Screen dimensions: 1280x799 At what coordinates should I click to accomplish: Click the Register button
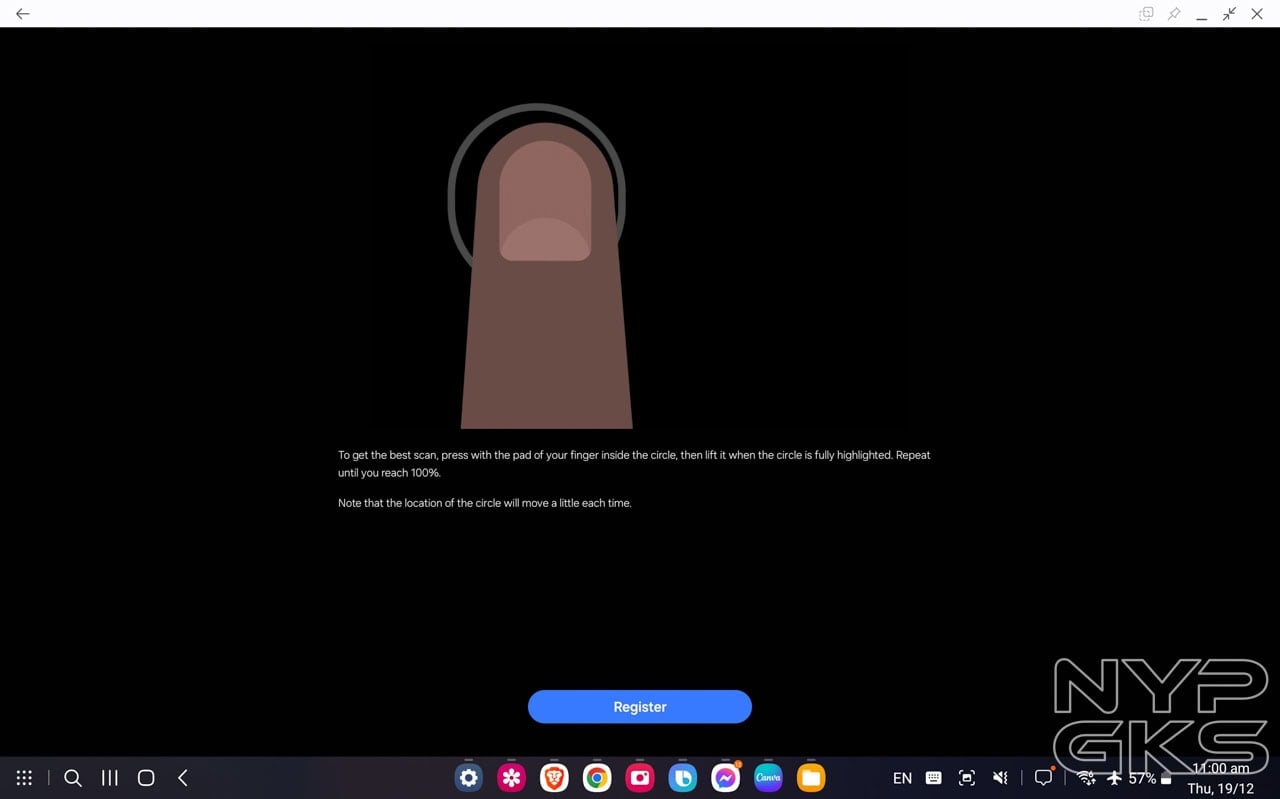(x=639, y=707)
